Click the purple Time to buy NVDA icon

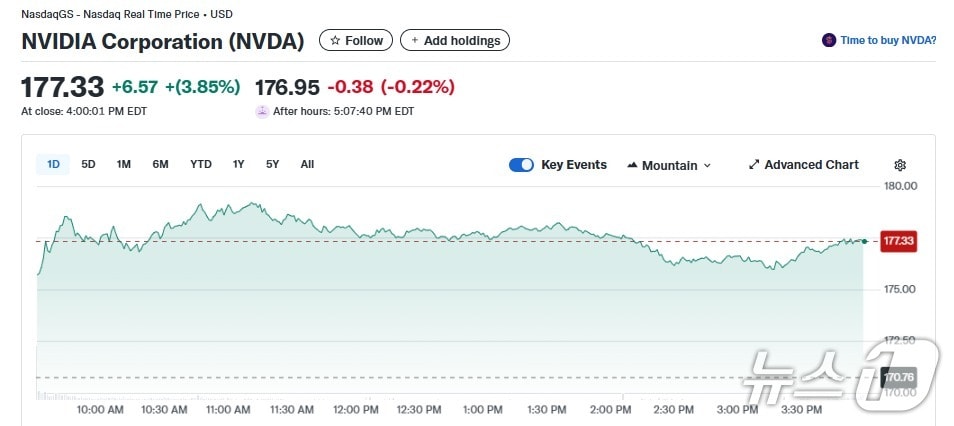point(828,40)
